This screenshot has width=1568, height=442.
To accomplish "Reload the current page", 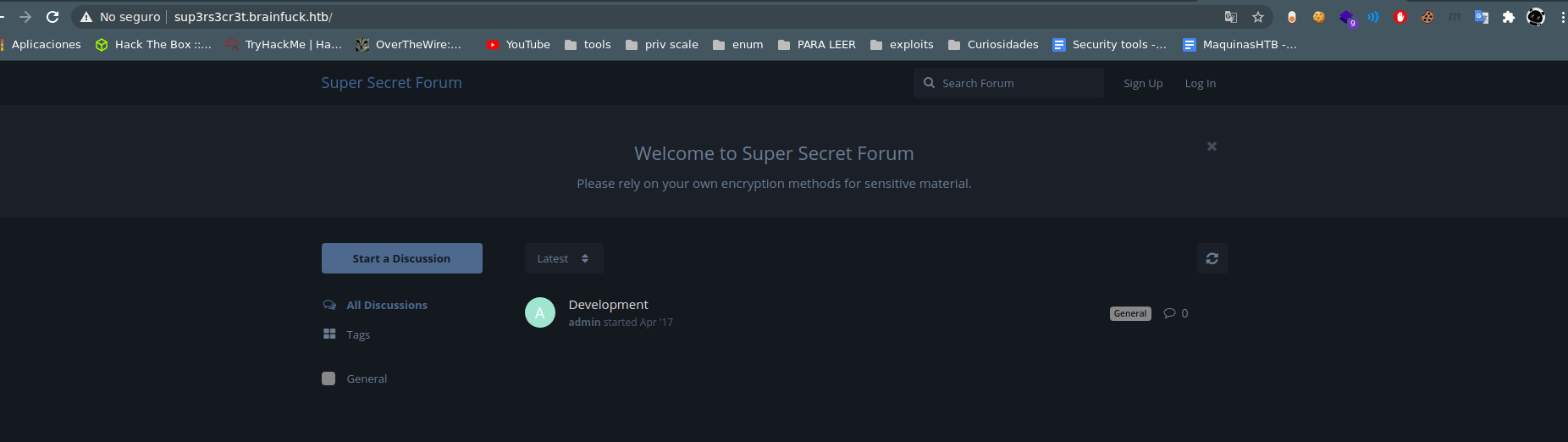I will click(x=52, y=17).
